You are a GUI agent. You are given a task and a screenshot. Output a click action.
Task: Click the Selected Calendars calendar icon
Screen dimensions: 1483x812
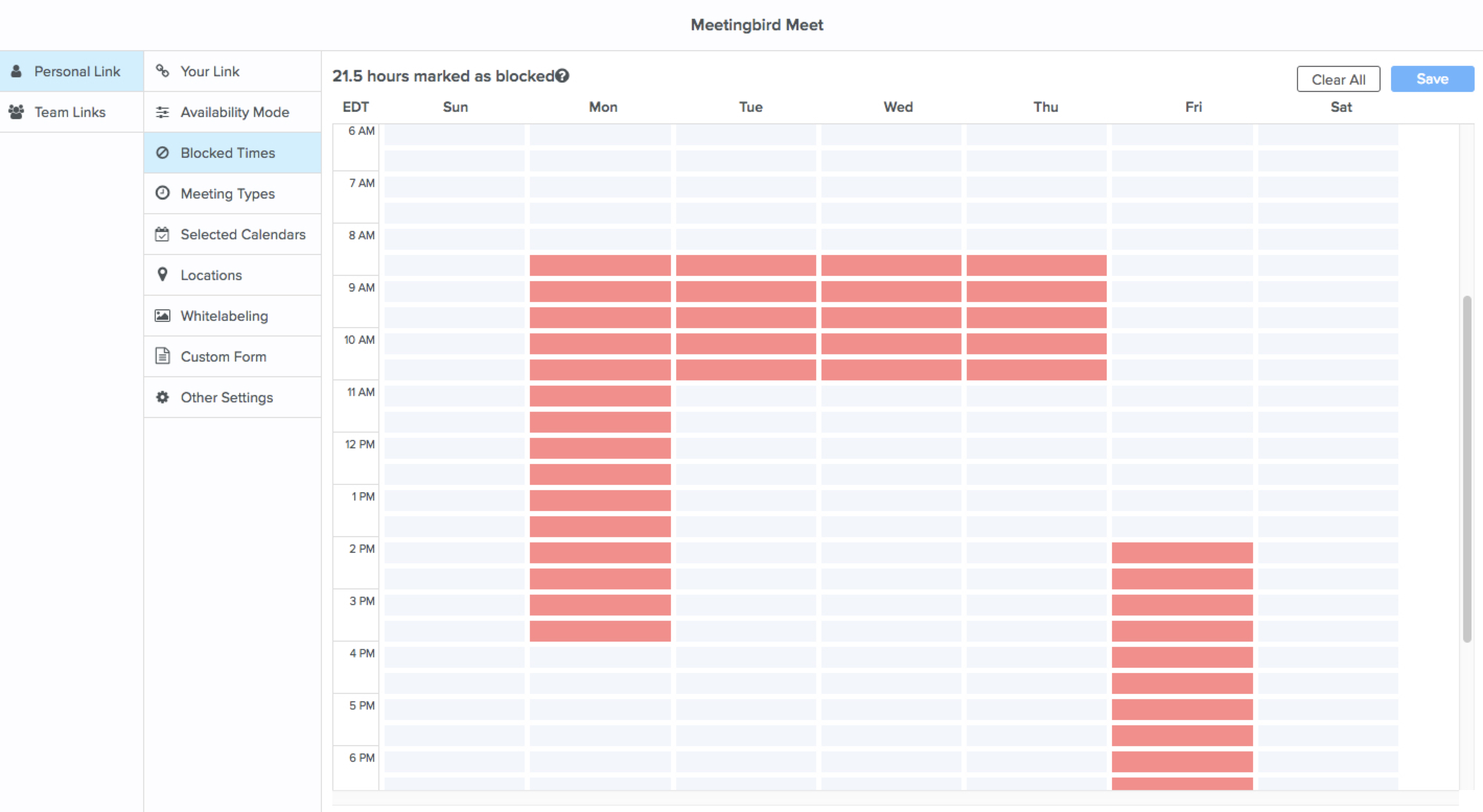pos(162,234)
